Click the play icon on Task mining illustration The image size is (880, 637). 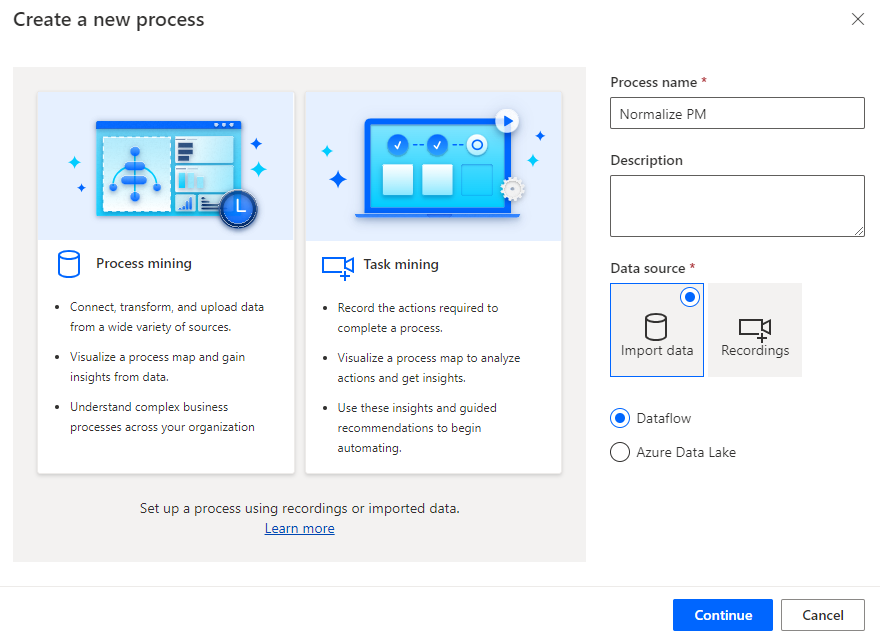pyautogui.click(x=507, y=120)
